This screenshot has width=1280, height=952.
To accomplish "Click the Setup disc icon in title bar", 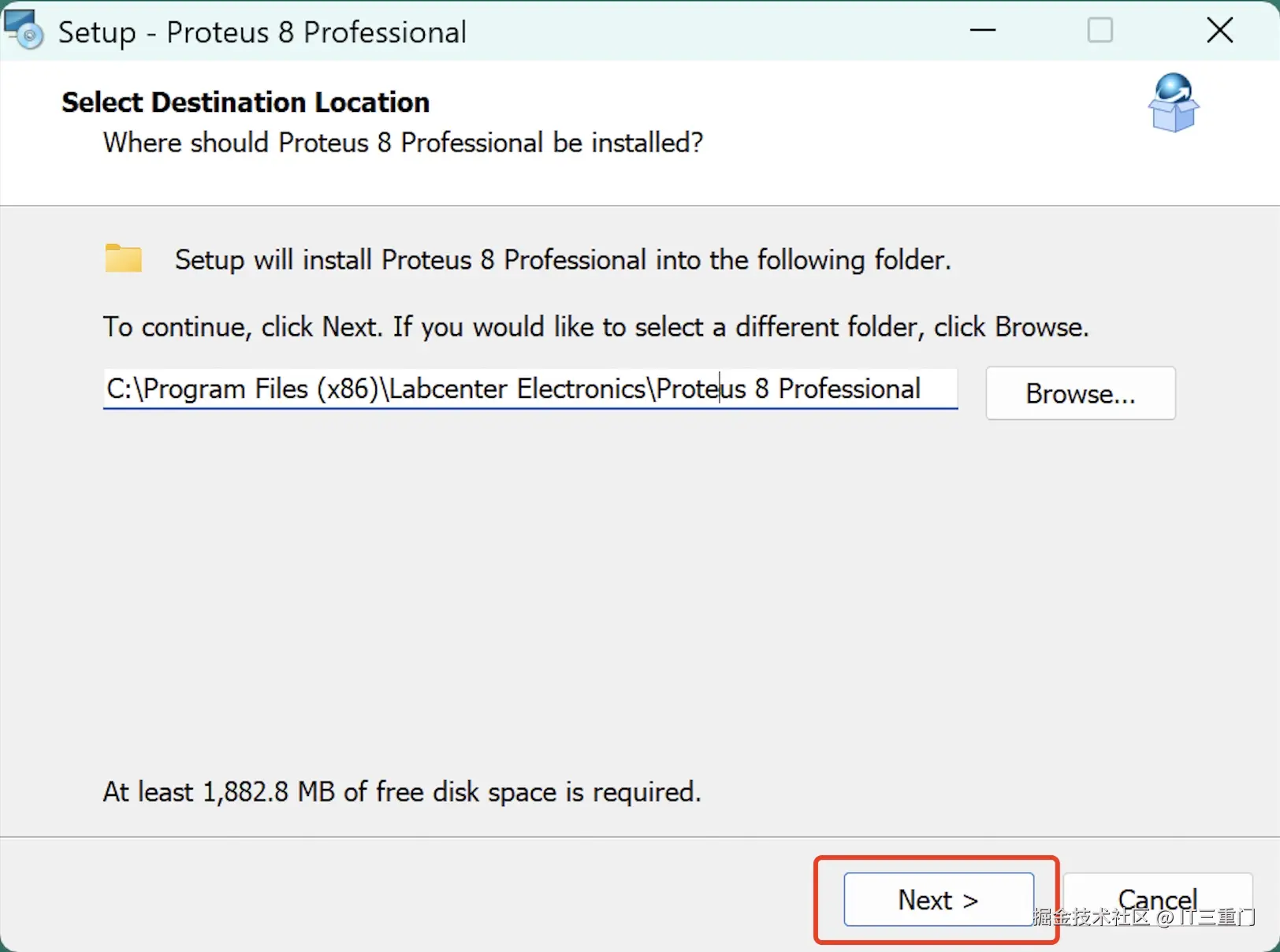I will (24, 30).
